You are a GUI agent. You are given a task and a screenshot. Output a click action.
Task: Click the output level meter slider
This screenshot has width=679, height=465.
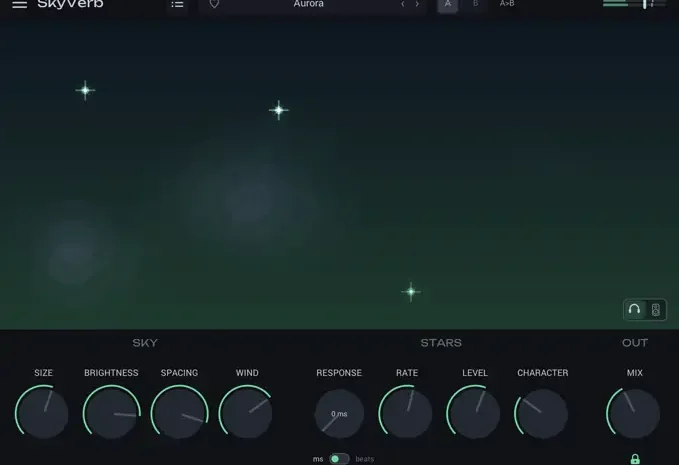pos(634,4)
